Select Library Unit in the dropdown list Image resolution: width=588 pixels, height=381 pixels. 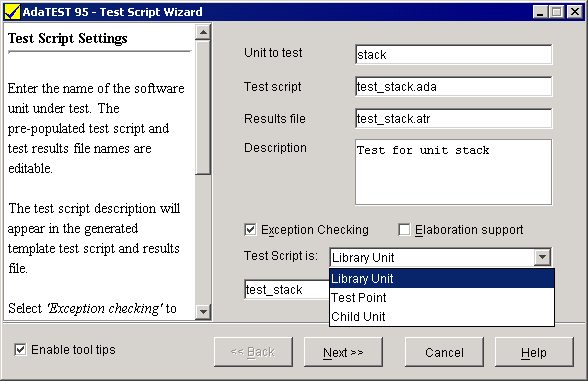(442, 279)
